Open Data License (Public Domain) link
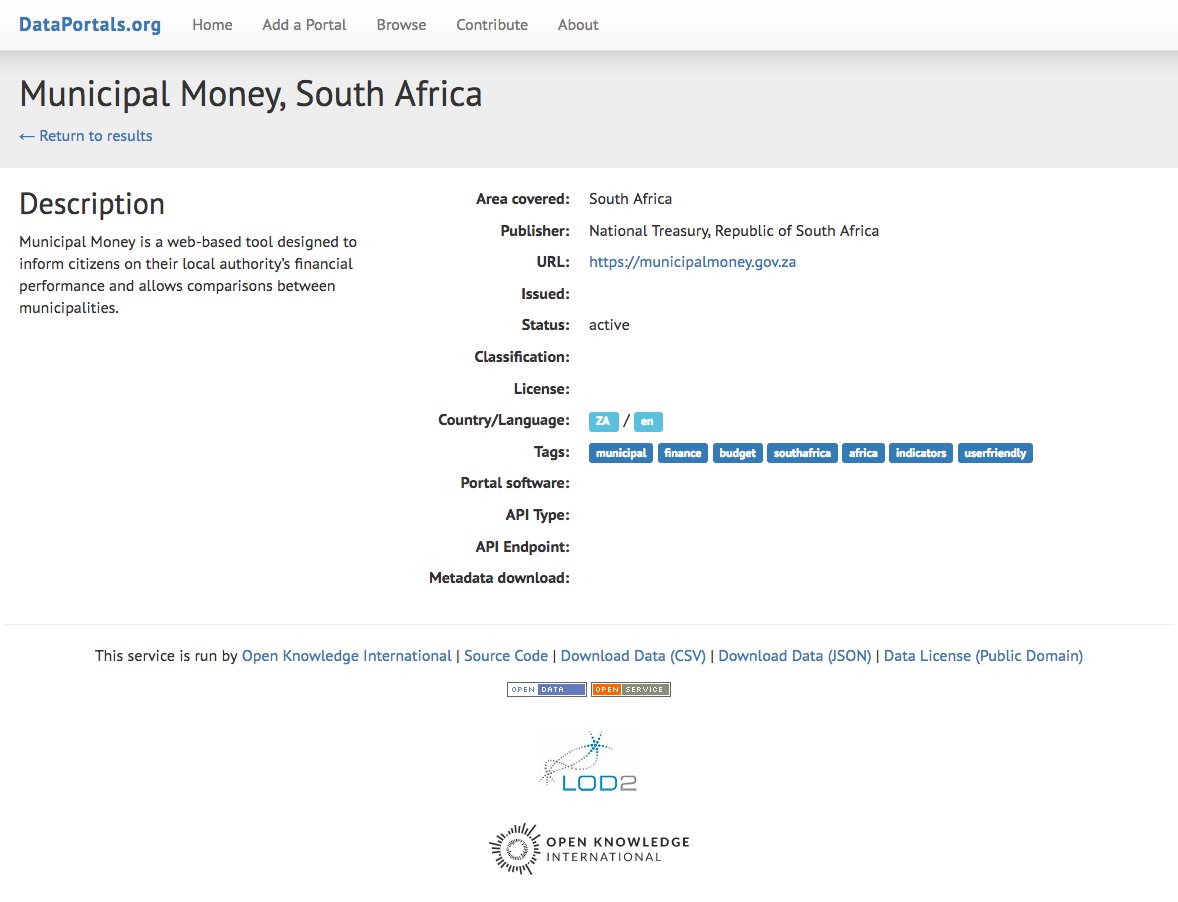 point(983,656)
